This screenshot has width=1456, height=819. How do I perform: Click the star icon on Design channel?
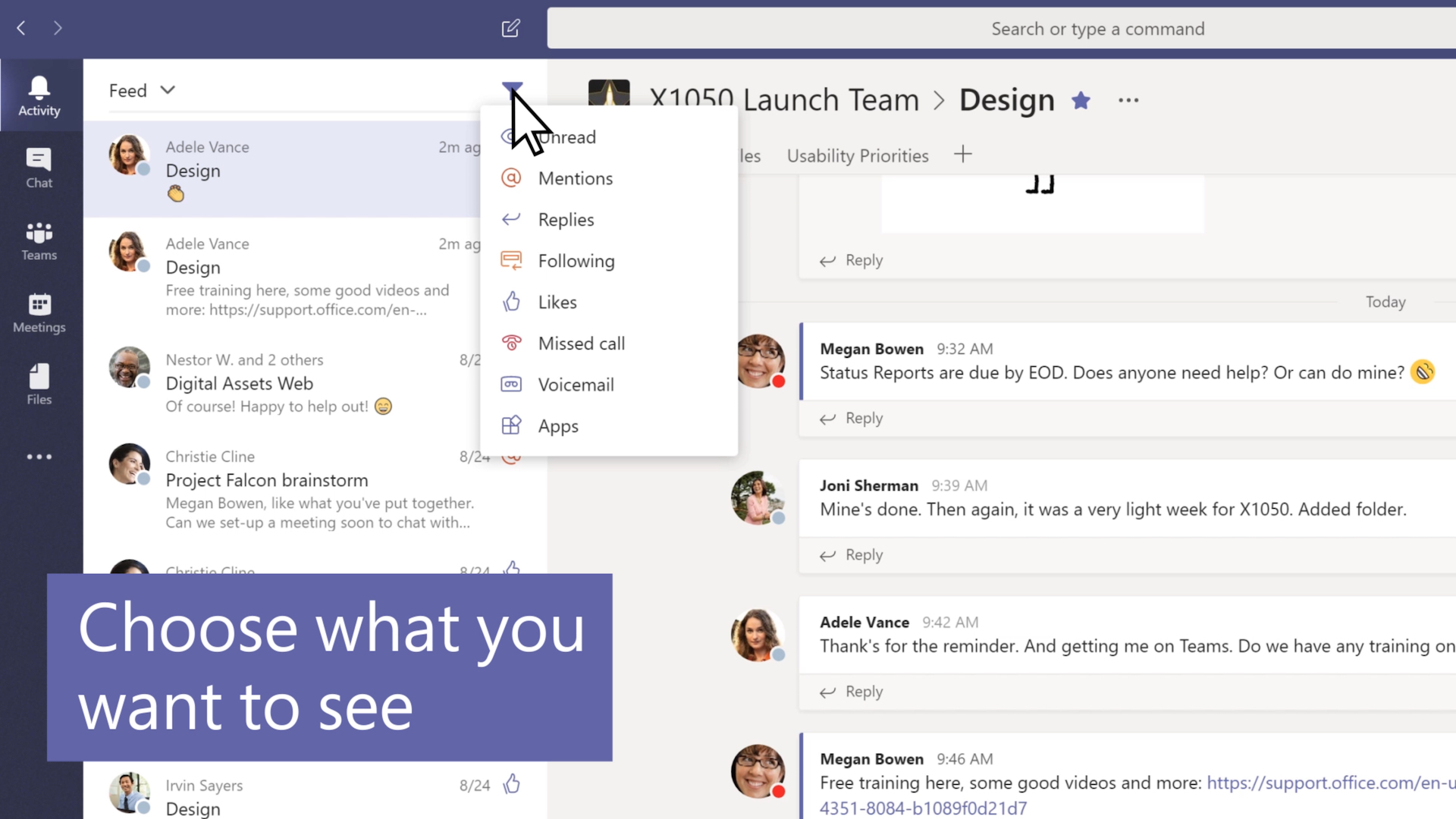1081,98
